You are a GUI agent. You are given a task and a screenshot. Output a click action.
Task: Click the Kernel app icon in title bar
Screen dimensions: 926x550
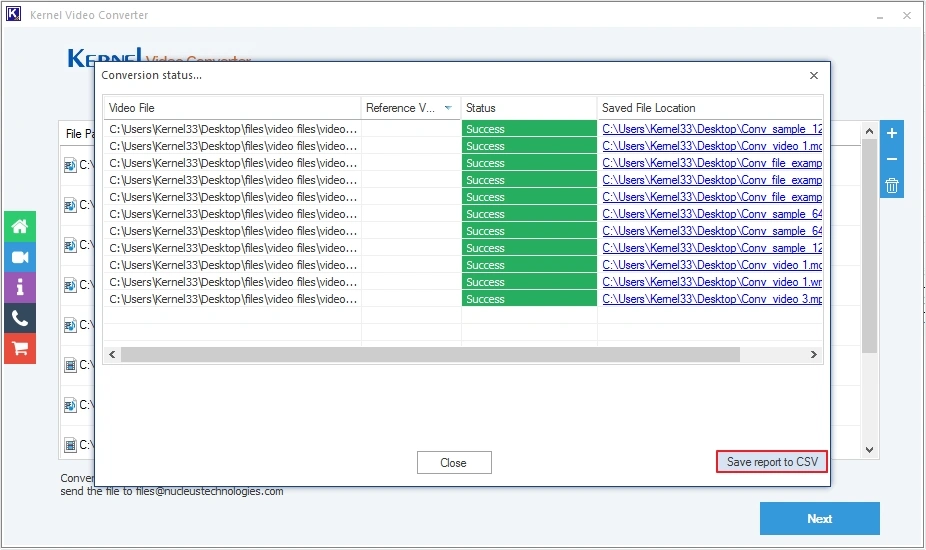13,14
